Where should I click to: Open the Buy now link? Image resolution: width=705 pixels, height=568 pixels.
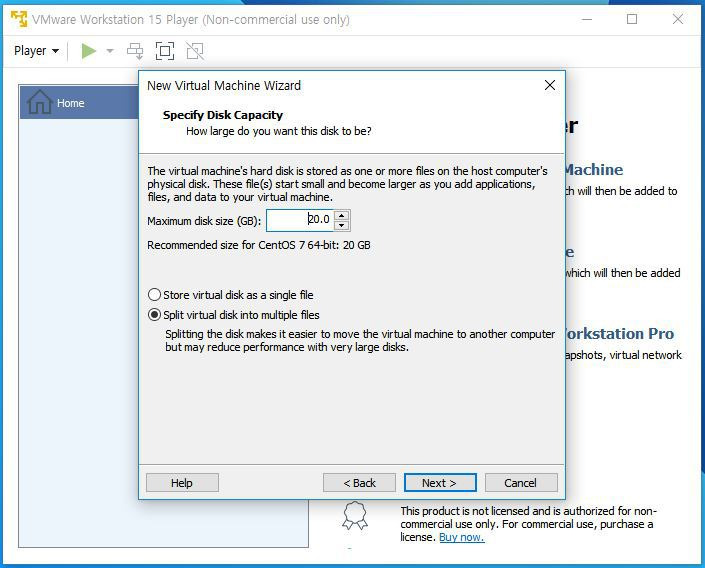[461, 537]
